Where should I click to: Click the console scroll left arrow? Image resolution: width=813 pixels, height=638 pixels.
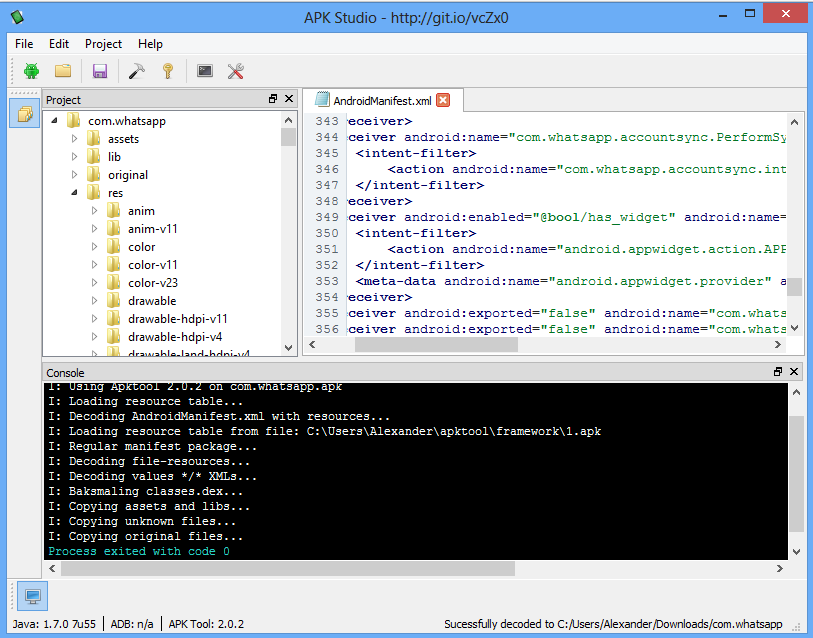(52, 568)
